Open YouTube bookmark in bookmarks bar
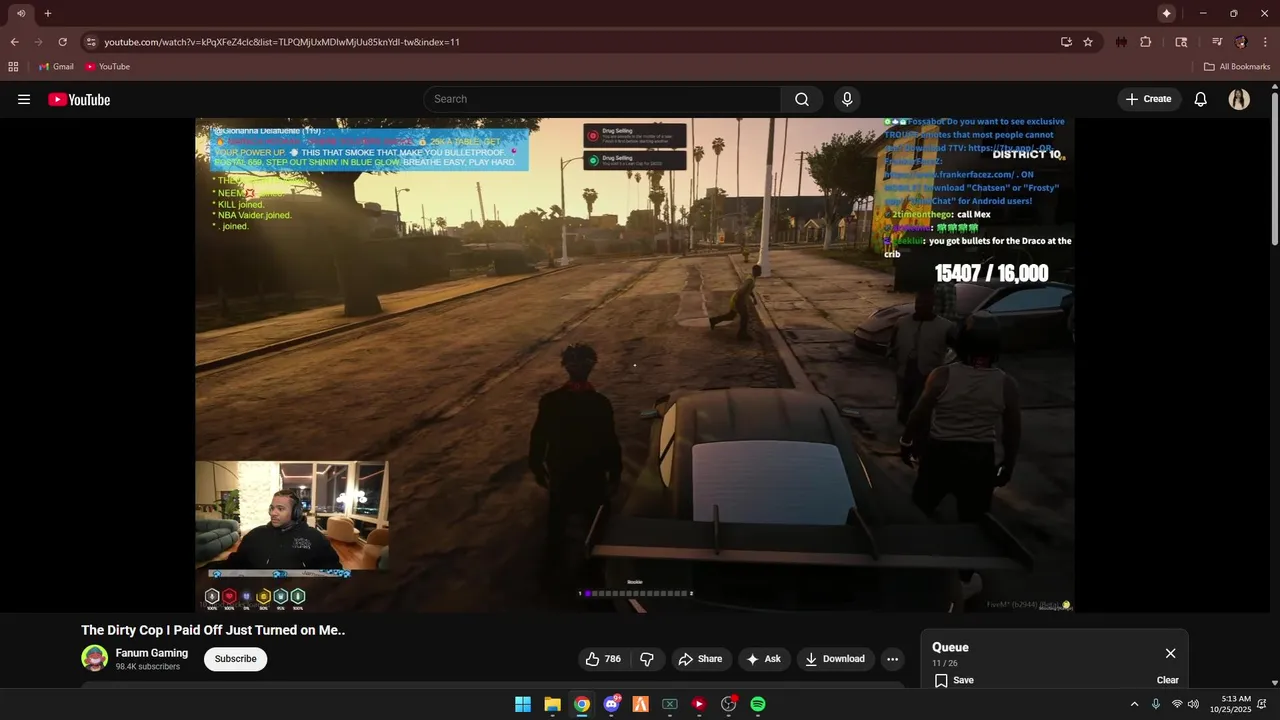The width and height of the screenshot is (1280, 720). 108,67
